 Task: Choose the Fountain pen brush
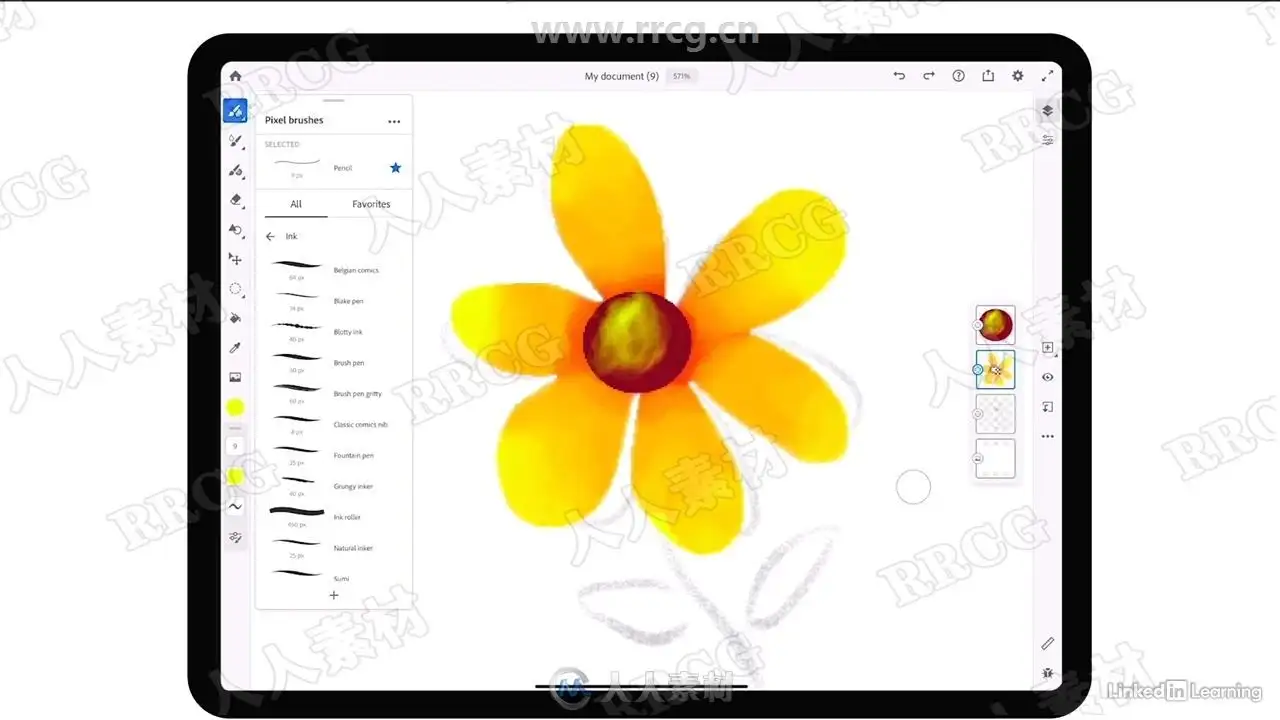coord(333,456)
